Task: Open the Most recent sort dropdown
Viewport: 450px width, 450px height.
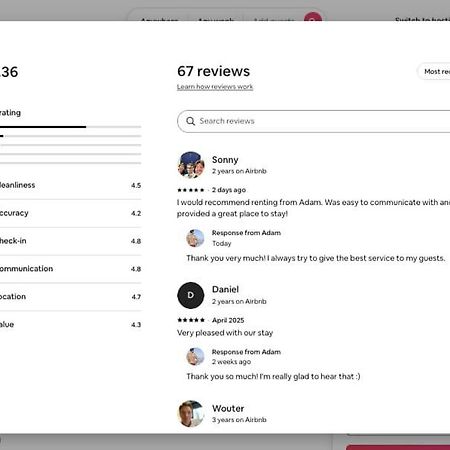Action: [x=434, y=71]
